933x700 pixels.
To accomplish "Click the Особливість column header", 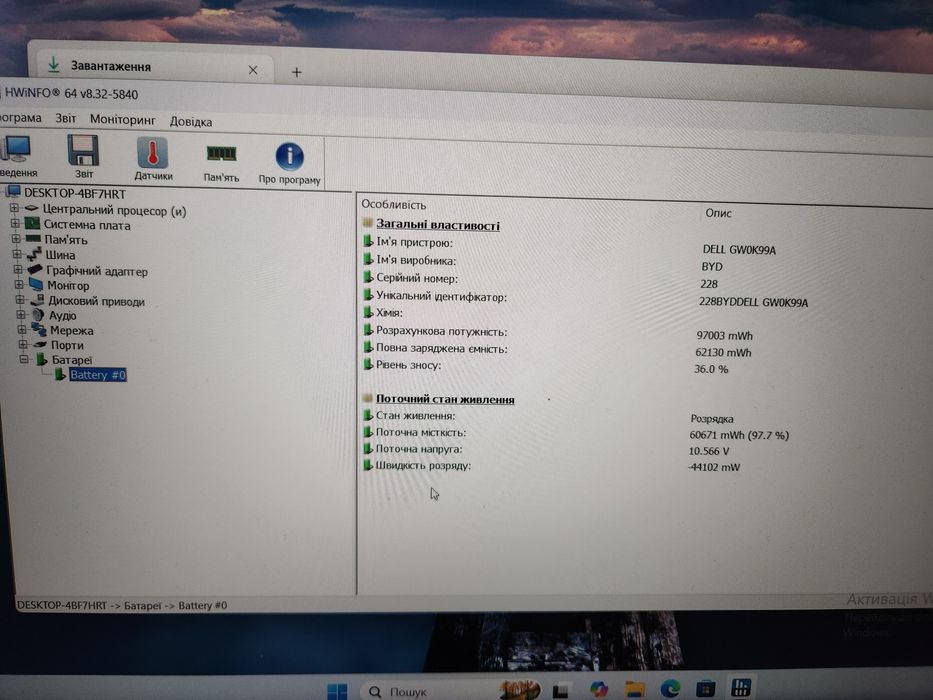I will click(394, 205).
